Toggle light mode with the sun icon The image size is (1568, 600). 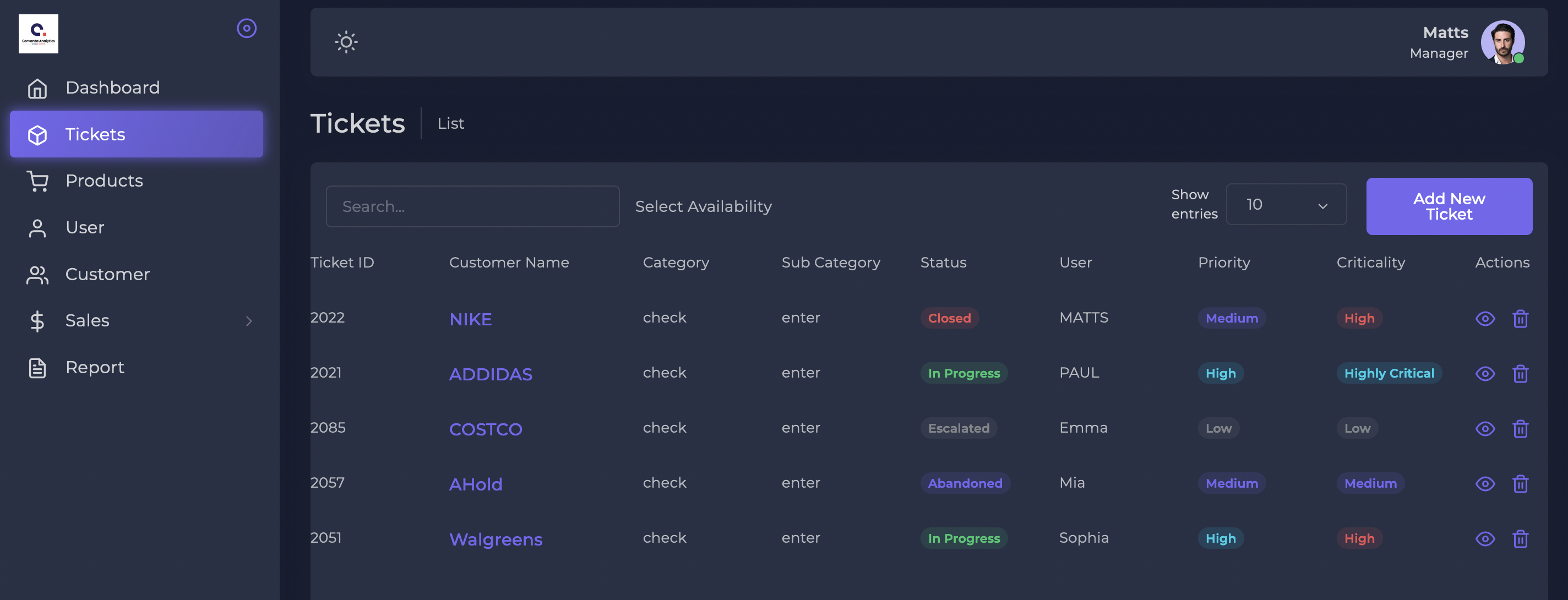346,42
